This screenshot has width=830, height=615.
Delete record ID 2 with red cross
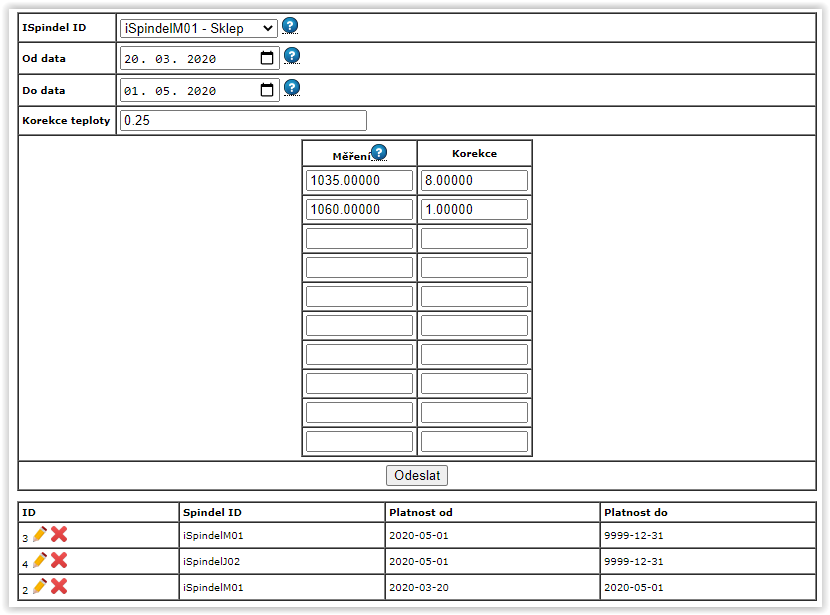tap(59, 586)
